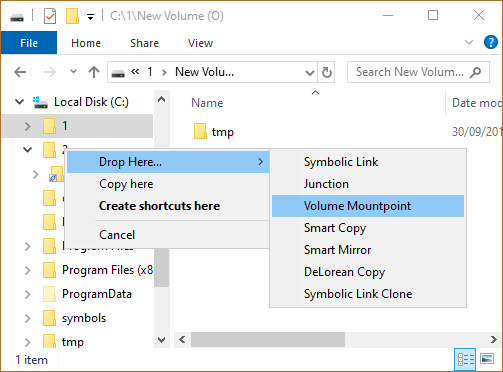
Task: Expand the tmp tree node in sidebar
Action: (27, 342)
